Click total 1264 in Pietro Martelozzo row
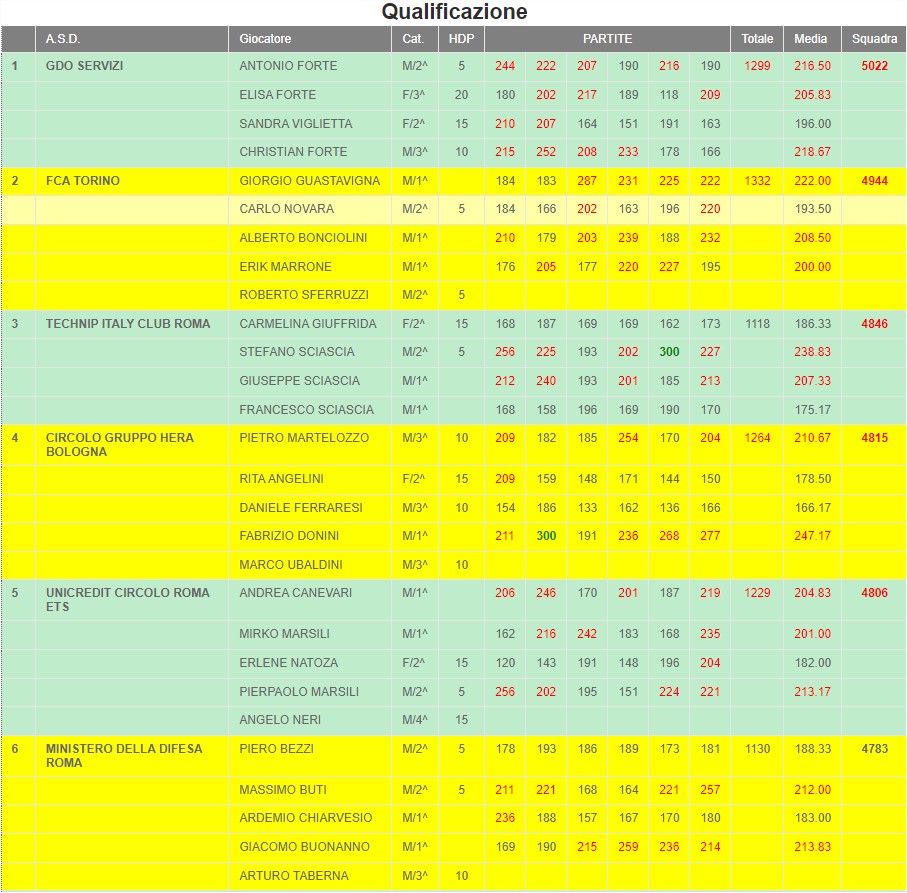 757,438
